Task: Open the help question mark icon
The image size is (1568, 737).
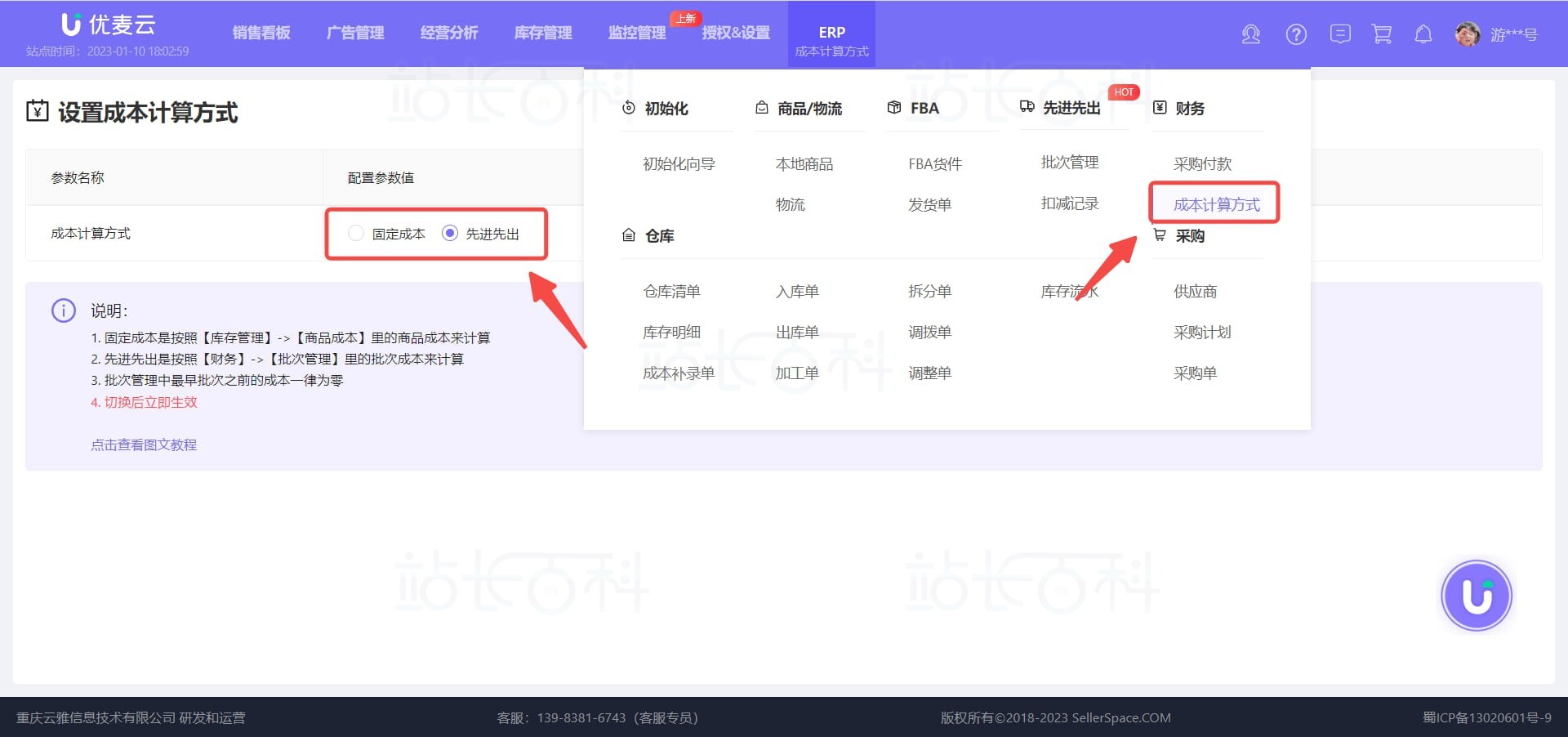Action: (x=1296, y=34)
